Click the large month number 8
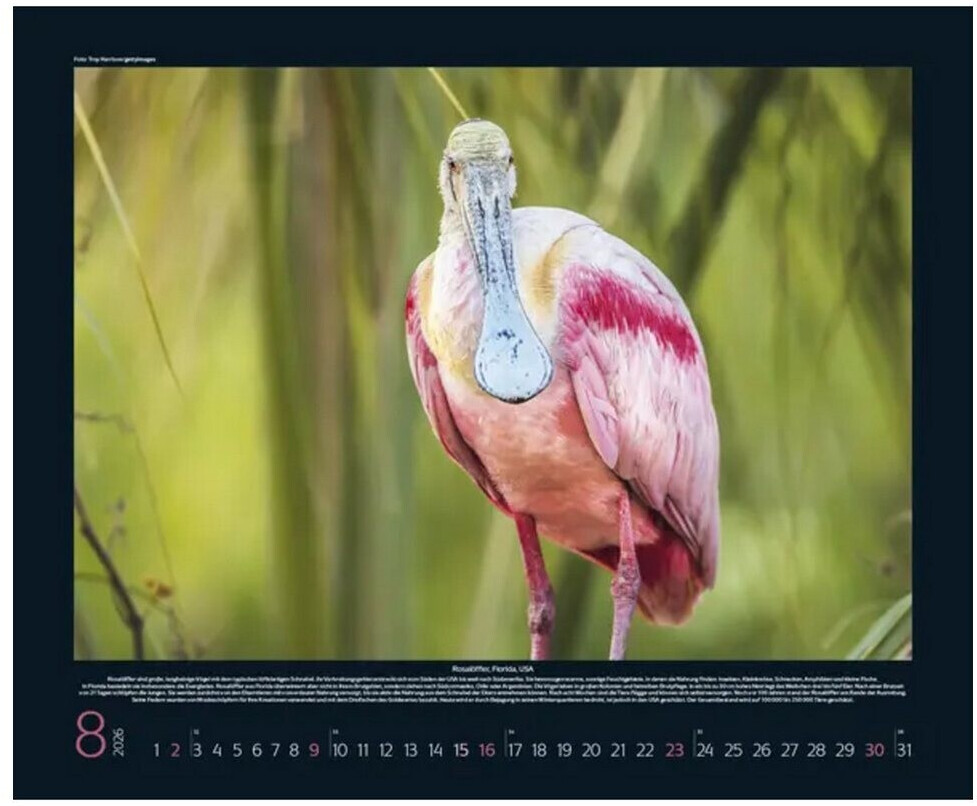The height and width of the screenshot is (806, 977). click(x=90, y=736)
